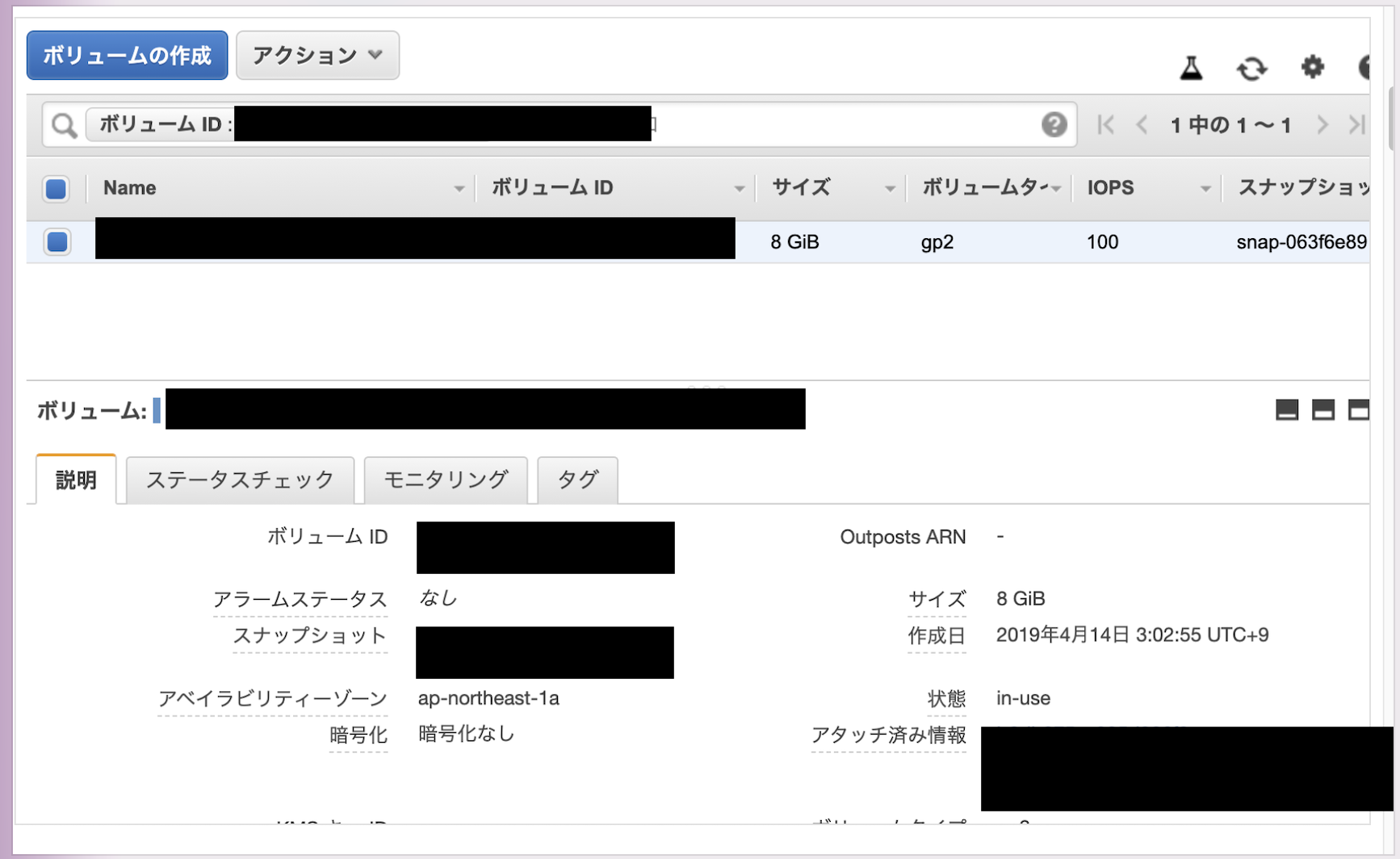Click the 100 IOPS cell

click(1102, 242)
